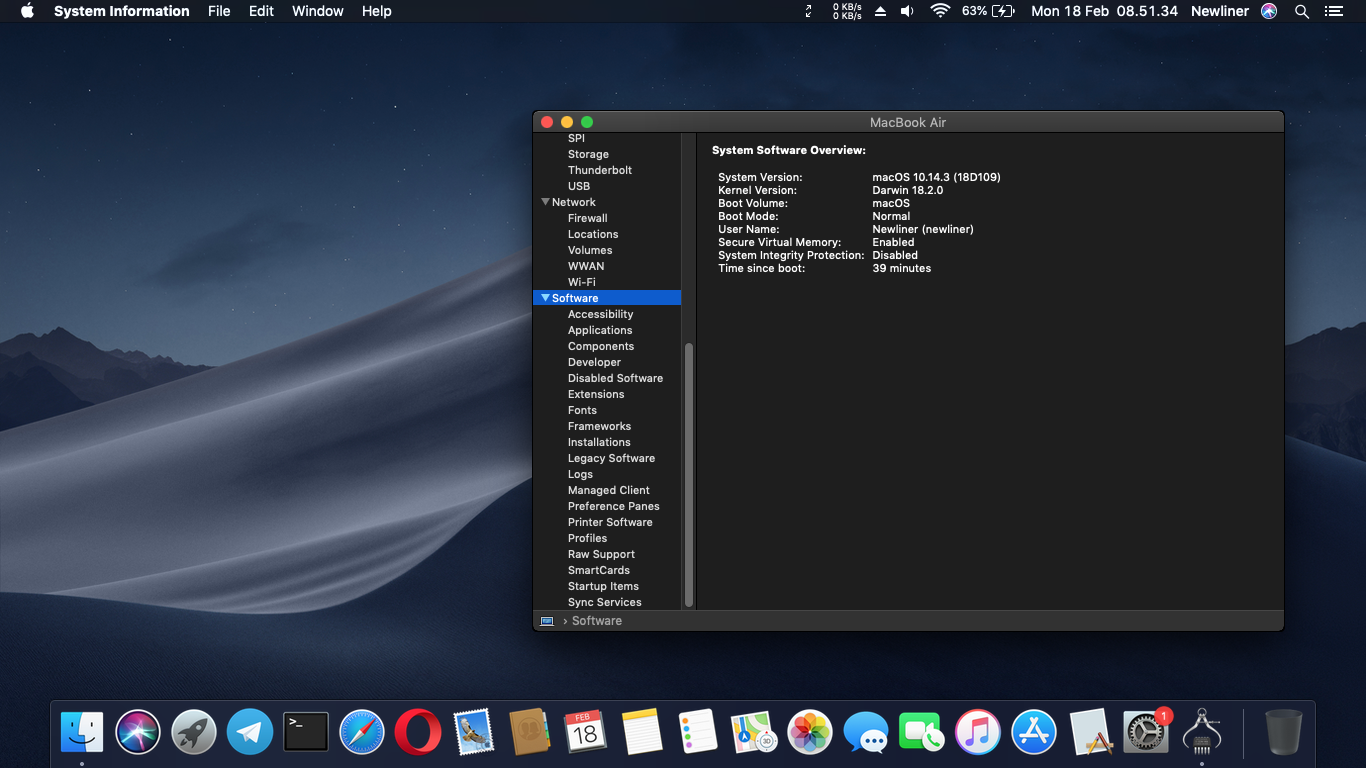Open Messages bubble icon in dock
This screenshot has width=1366, height=768.
[x=866, y=732]
